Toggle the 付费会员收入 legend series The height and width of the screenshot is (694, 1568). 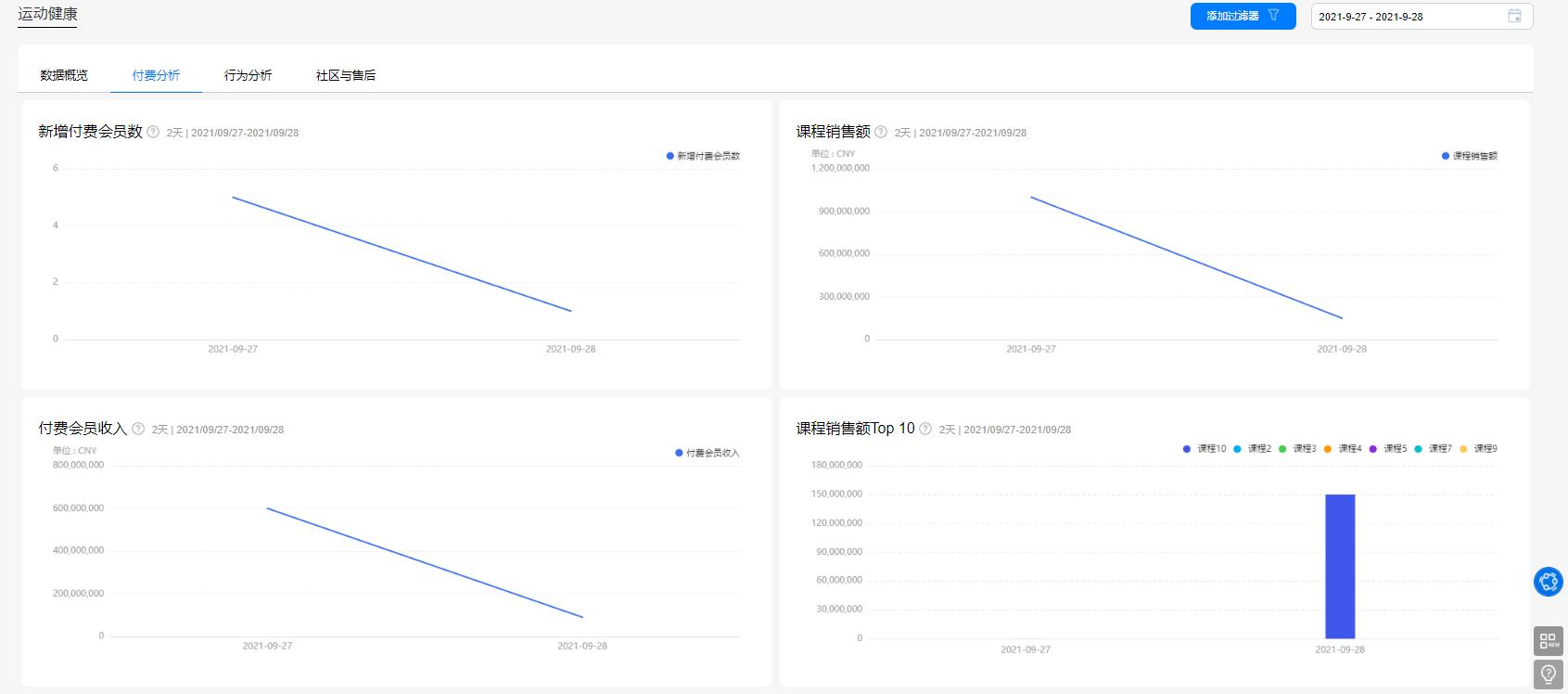tap(708, 453)
